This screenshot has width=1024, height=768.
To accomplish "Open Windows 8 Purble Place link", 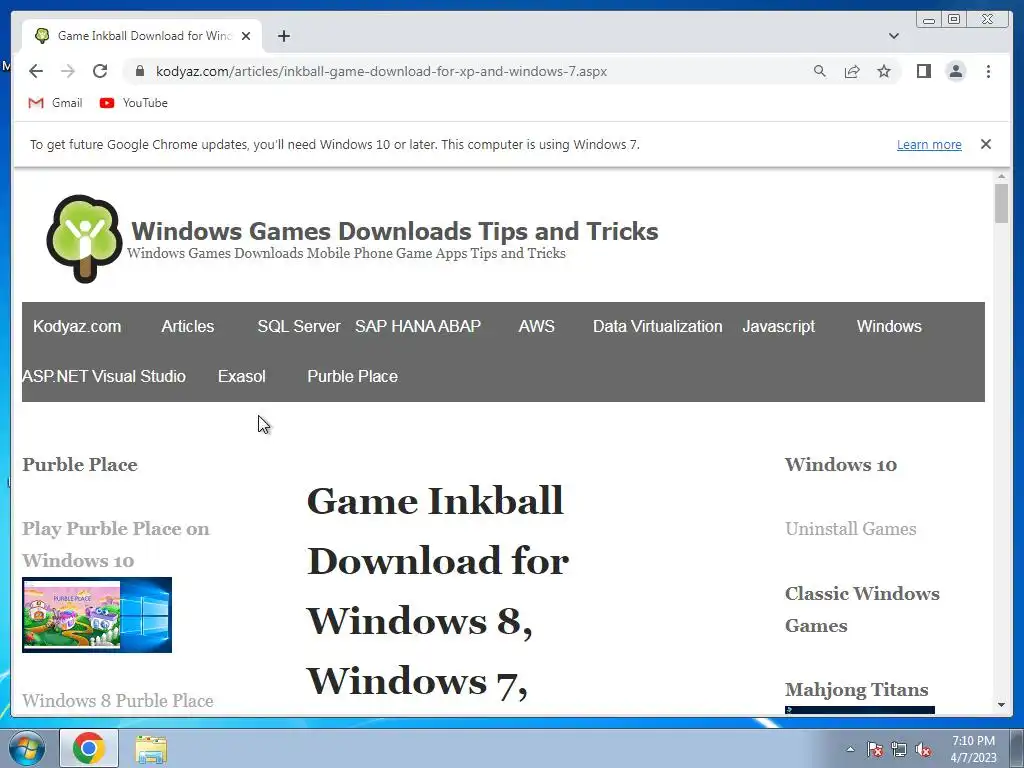I will (x=118, y=700).
